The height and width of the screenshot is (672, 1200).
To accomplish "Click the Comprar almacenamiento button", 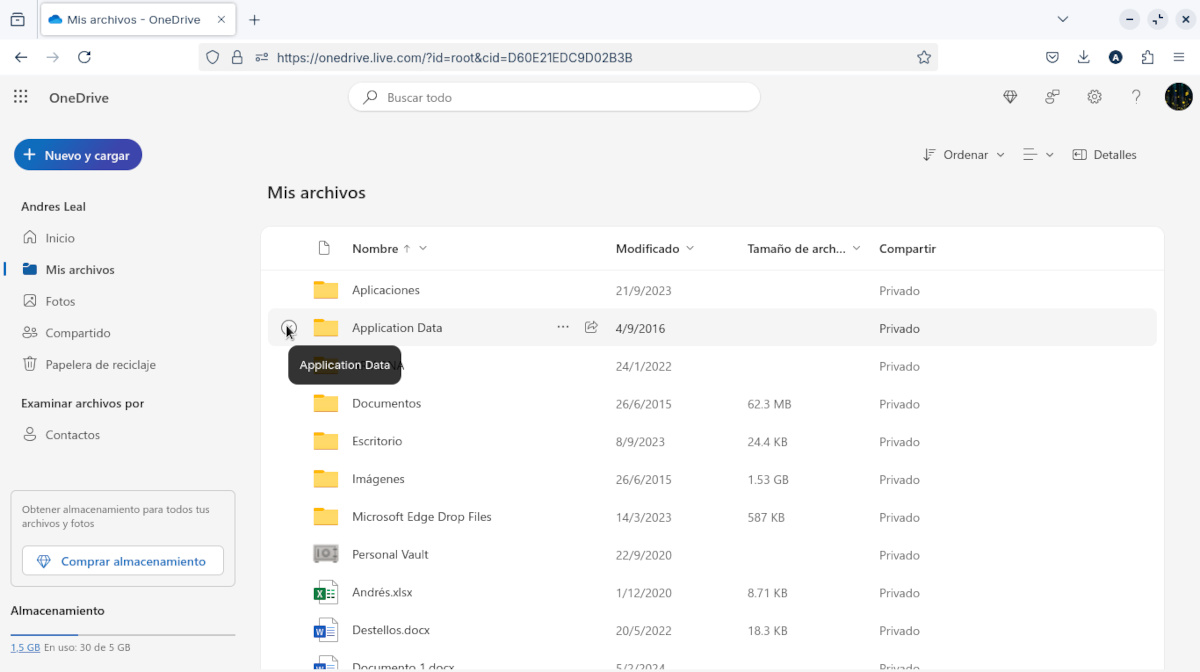I will (x=123, y=561).
